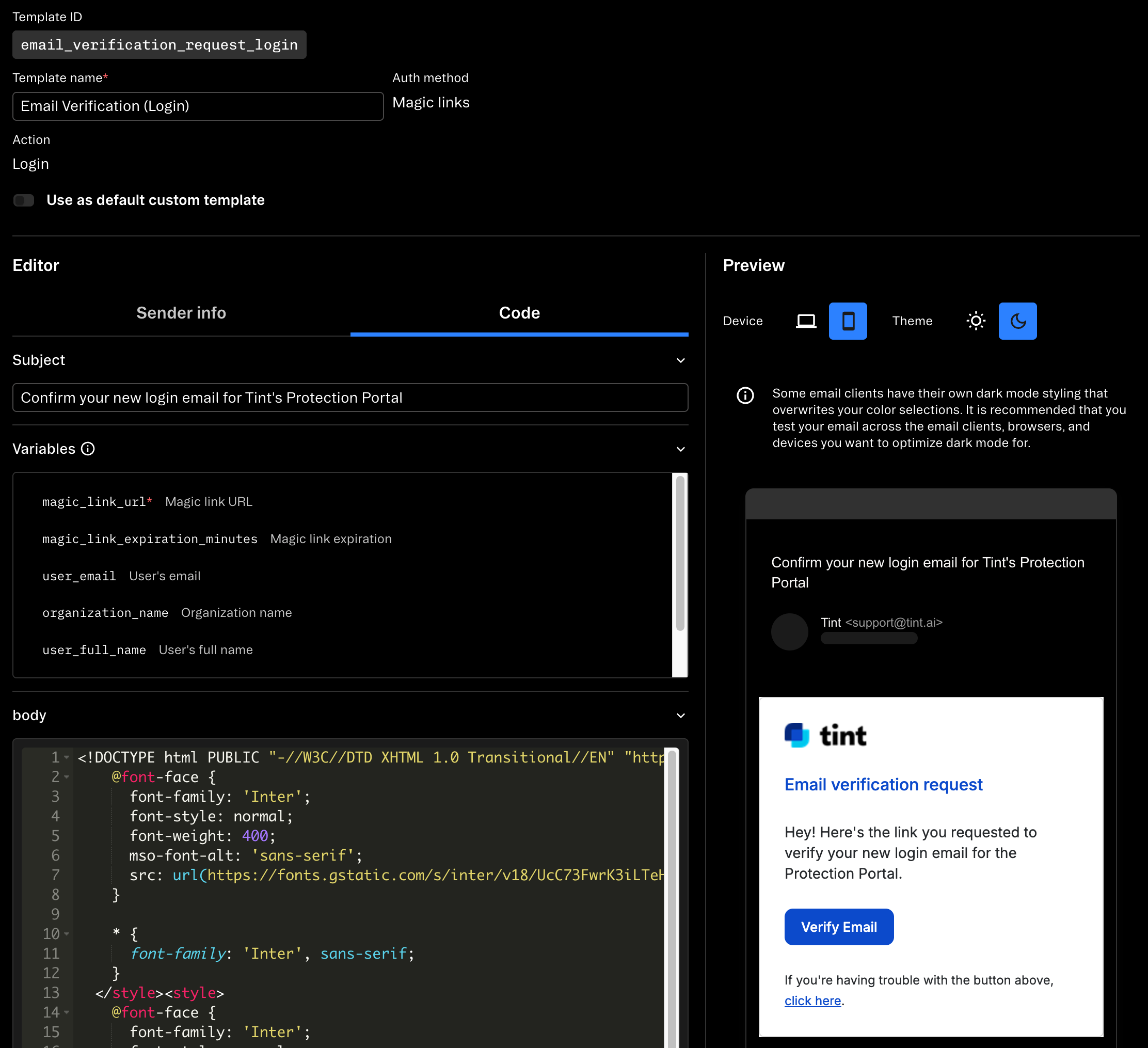This screenshot has width=1148, height=1048.
Task: Collapse the code fold at line 10
Action: coord(66,933)
